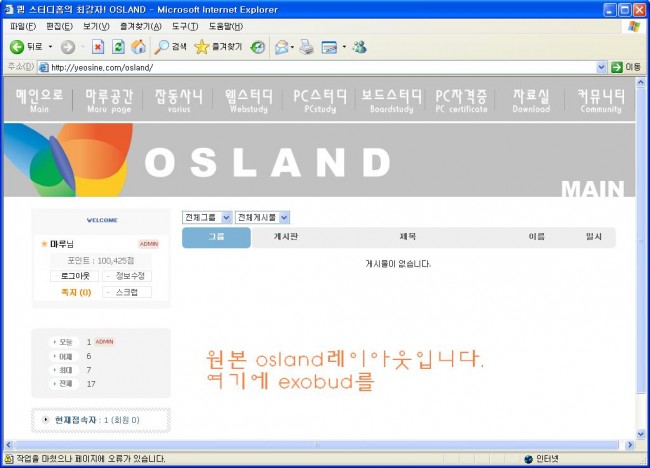Open the 편집(E) menu

[59, 27]
